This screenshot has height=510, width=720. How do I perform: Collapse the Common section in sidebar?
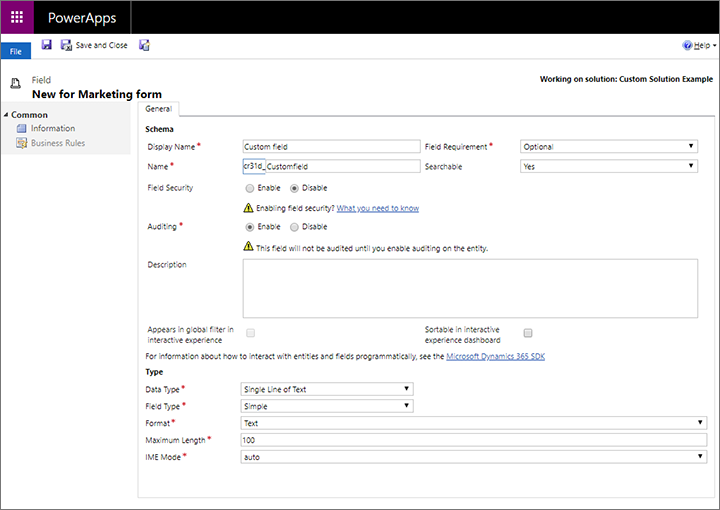[x=6, y=115]
